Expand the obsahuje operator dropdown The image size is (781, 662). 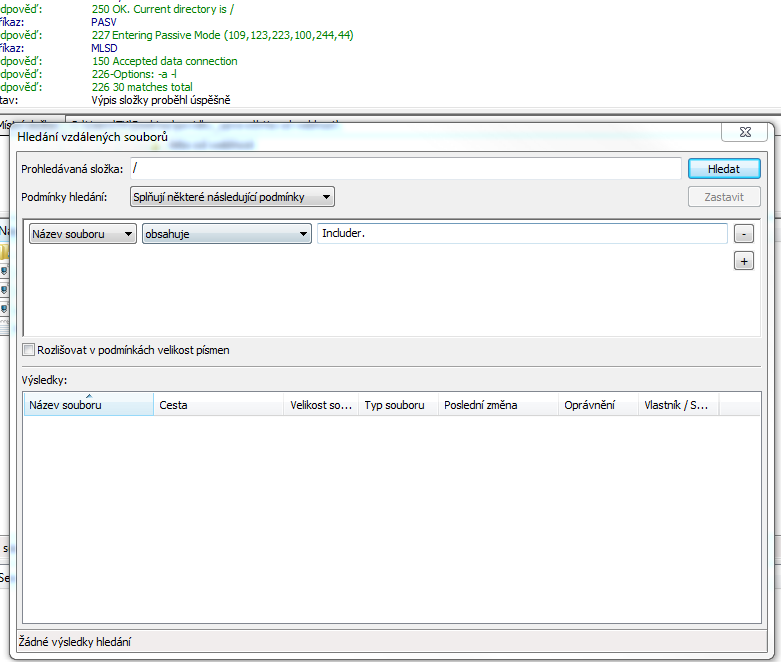coord(227,234)
